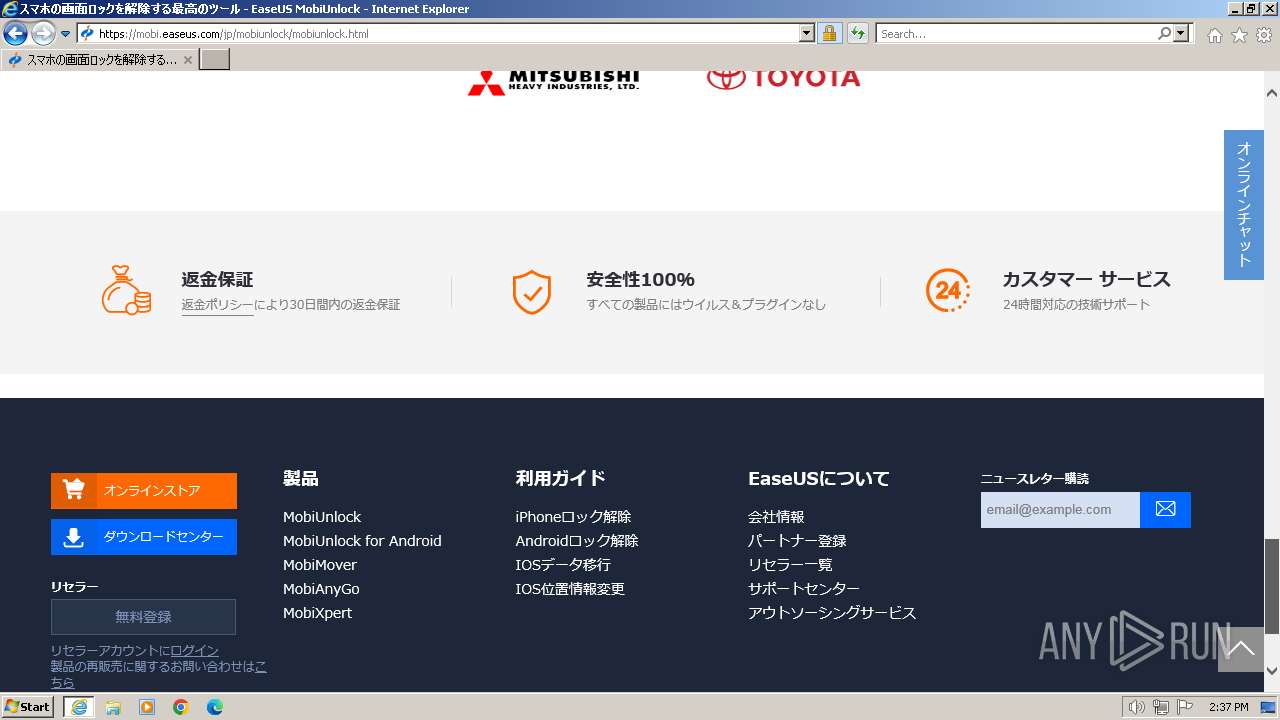Submit newsletter with the envelope button
Viewport: 1280px width, 720px height.
1166,510
